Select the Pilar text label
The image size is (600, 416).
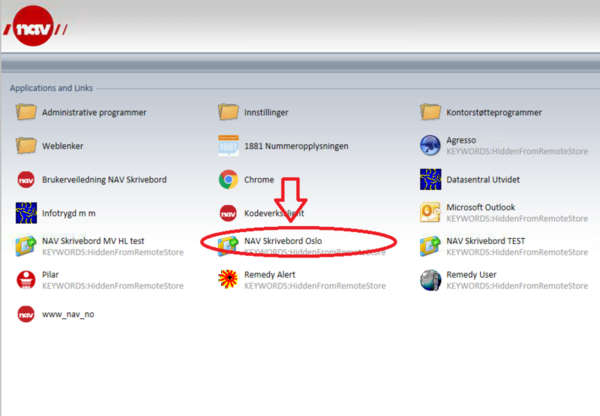click(x=50, y=275)
